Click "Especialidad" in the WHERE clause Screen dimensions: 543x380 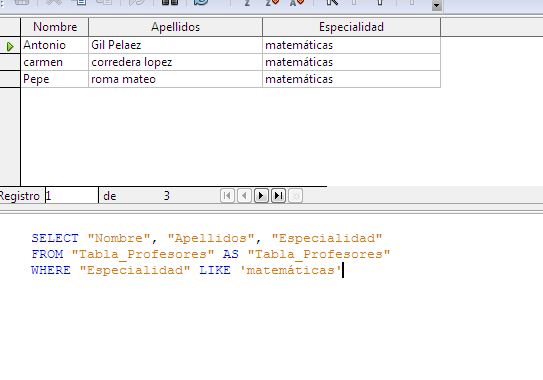(135, 270)
